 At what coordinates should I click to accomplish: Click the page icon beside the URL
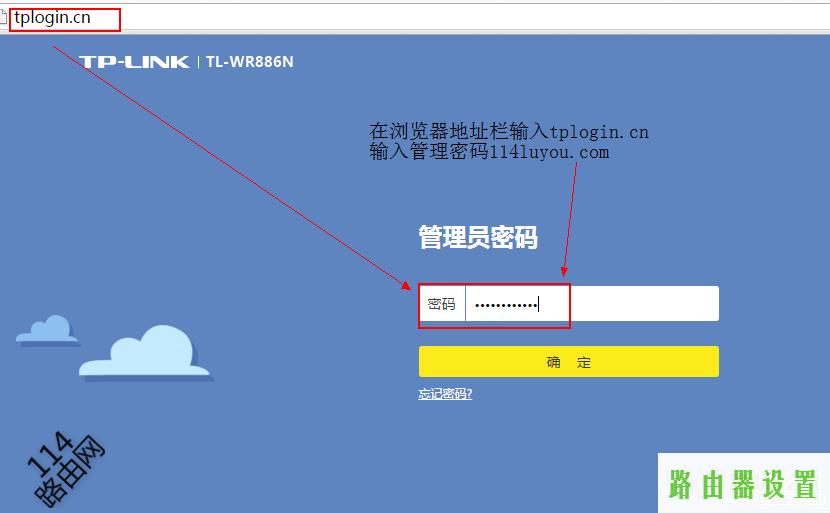coord(3,19)
